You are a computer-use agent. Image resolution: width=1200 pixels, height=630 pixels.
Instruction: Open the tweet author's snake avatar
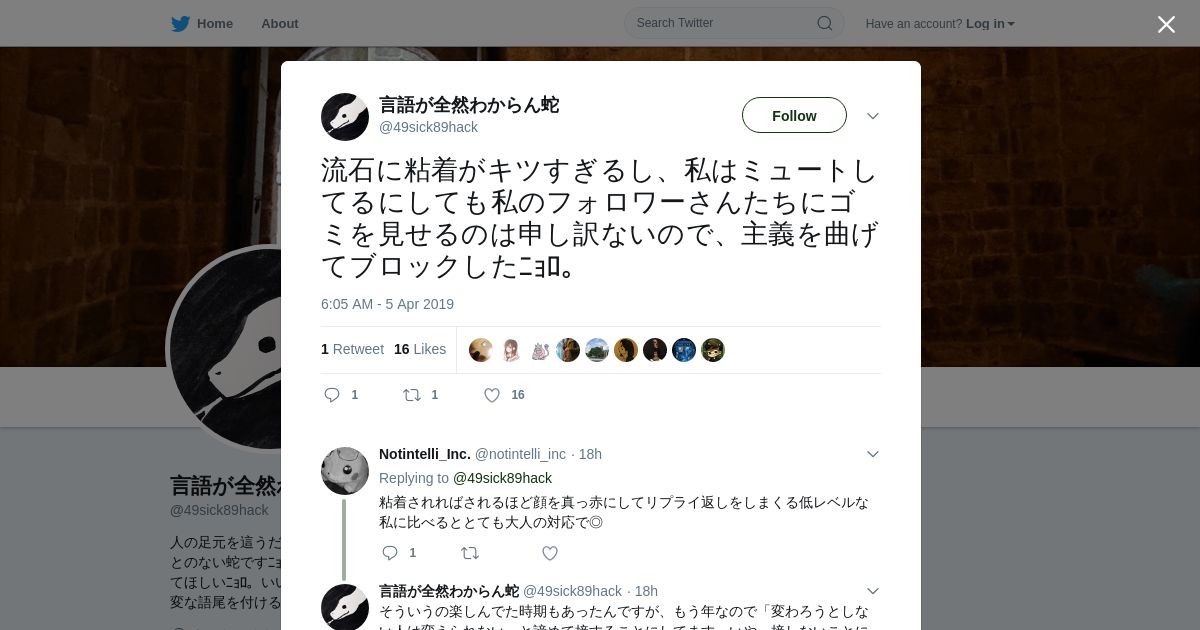coord(345,117)
